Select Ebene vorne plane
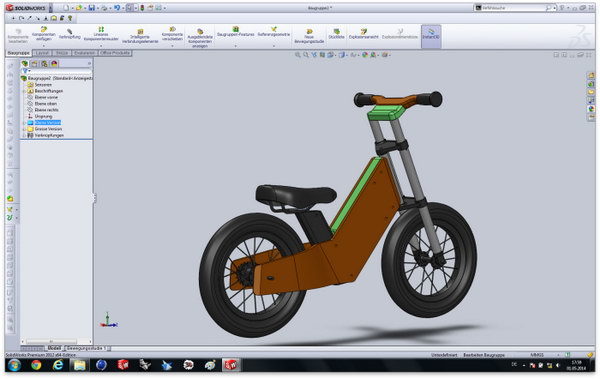The image size is (600, 379). 43,97
